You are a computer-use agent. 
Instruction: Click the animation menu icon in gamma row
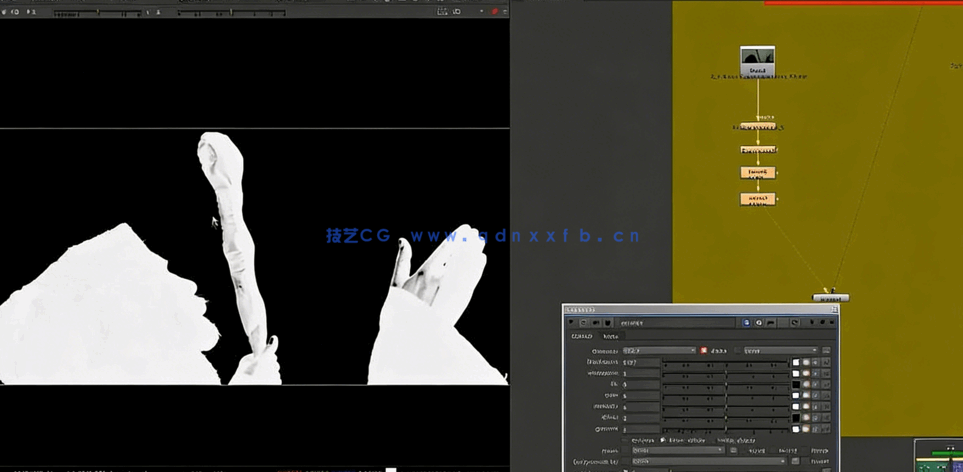tap(826, 429)
